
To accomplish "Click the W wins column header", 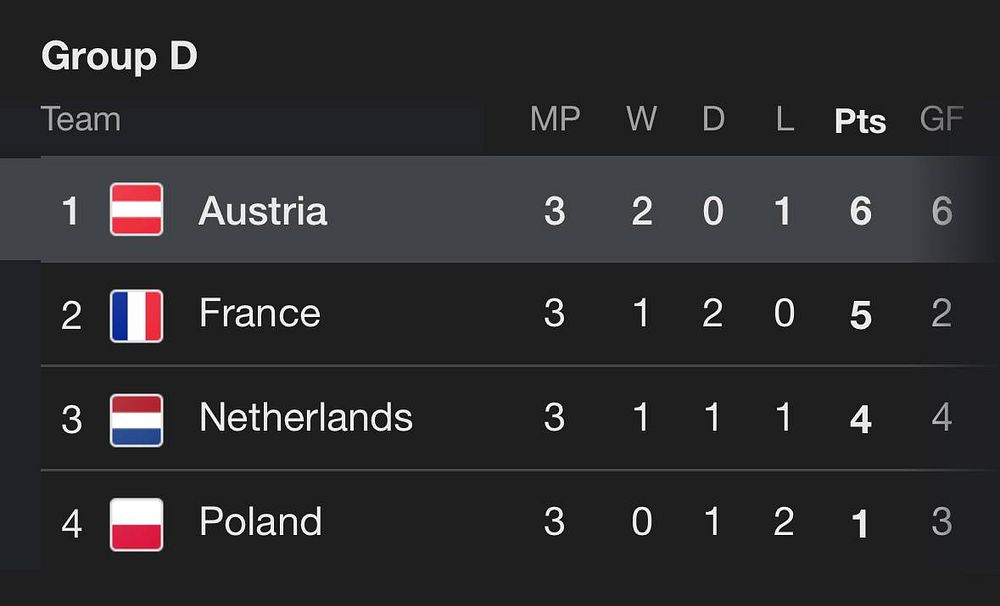I will click(641, 119).
